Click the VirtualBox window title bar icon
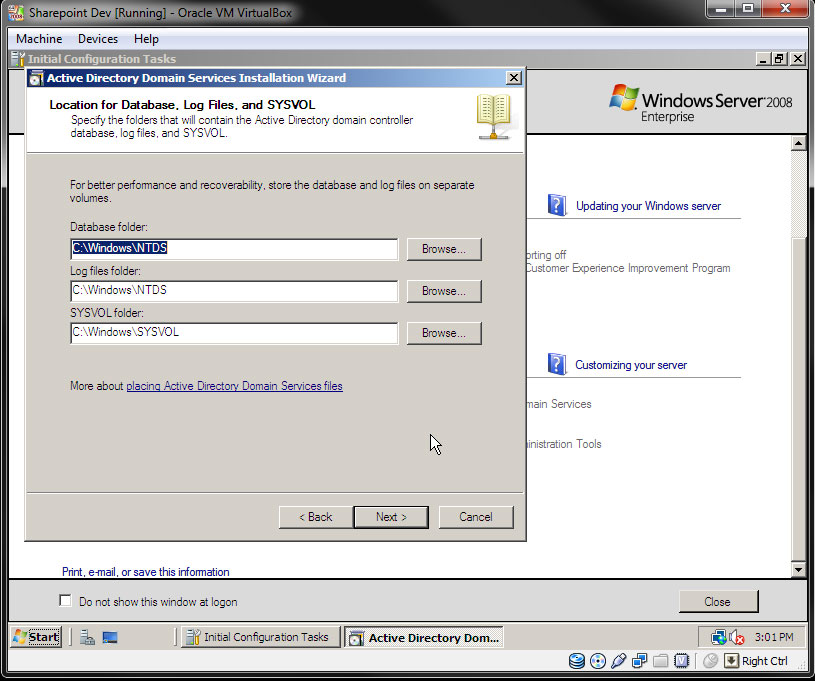 (x=16, y=12)
